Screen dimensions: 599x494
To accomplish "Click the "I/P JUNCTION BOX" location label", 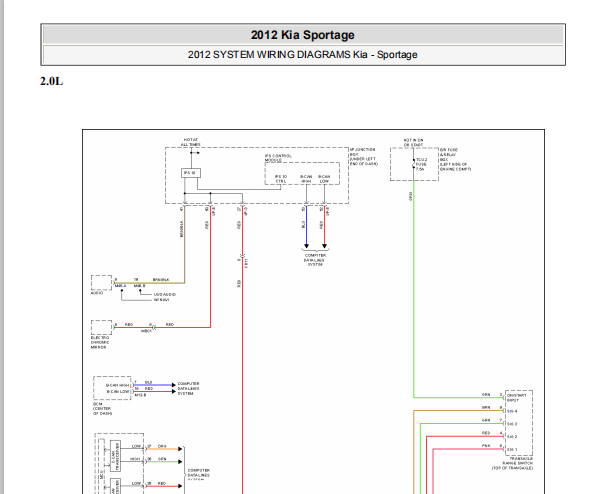I will [x=364, y=157].
